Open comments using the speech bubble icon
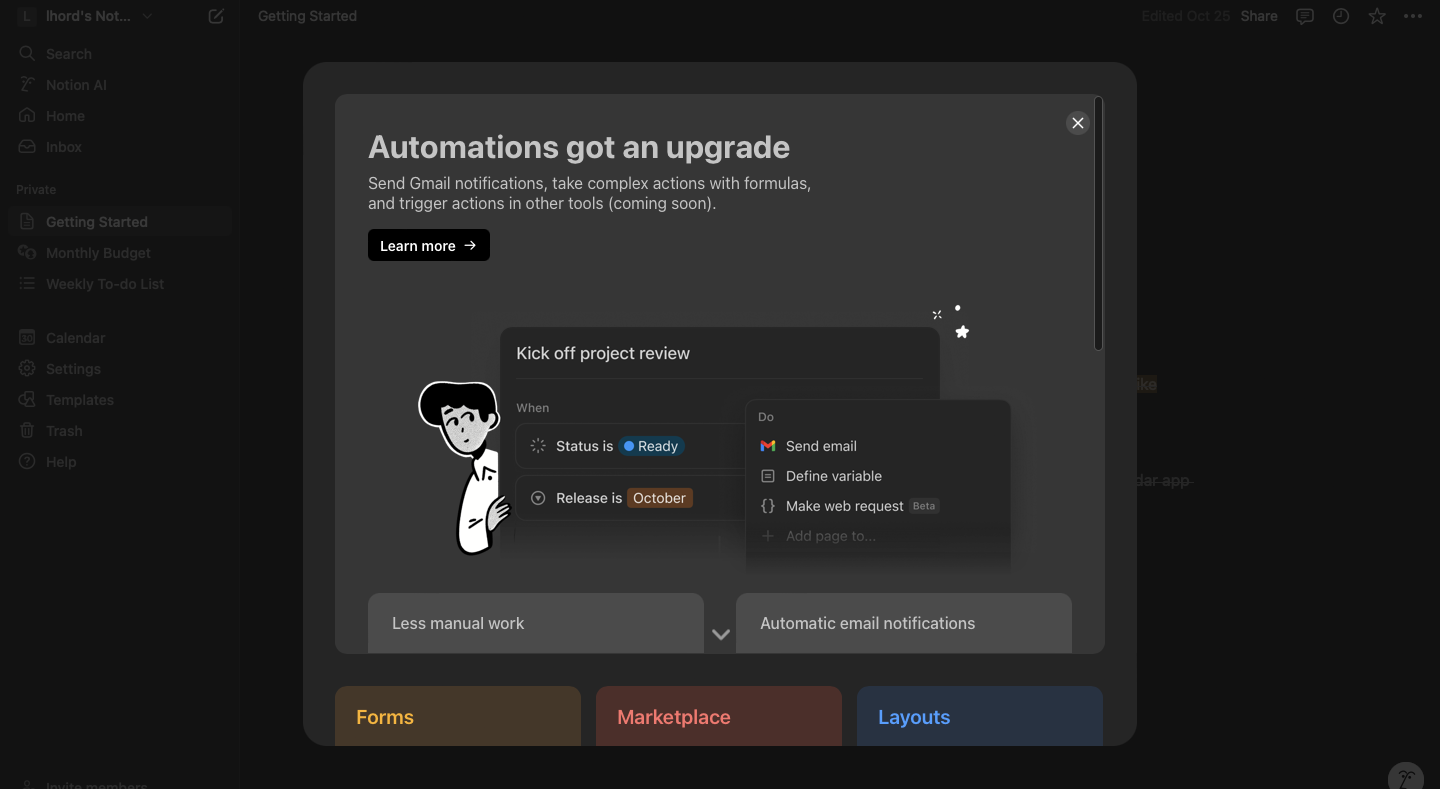This screenshot has width=1440, height=789. [x=1305, y=16]
